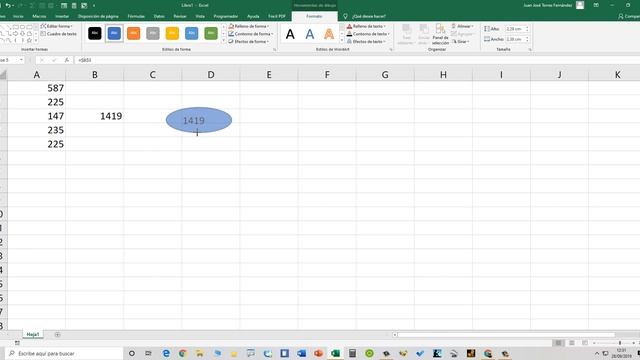Viewport: 640px width, 360px height.
Task: Select cell containing 147
Action: click(36, 116)
